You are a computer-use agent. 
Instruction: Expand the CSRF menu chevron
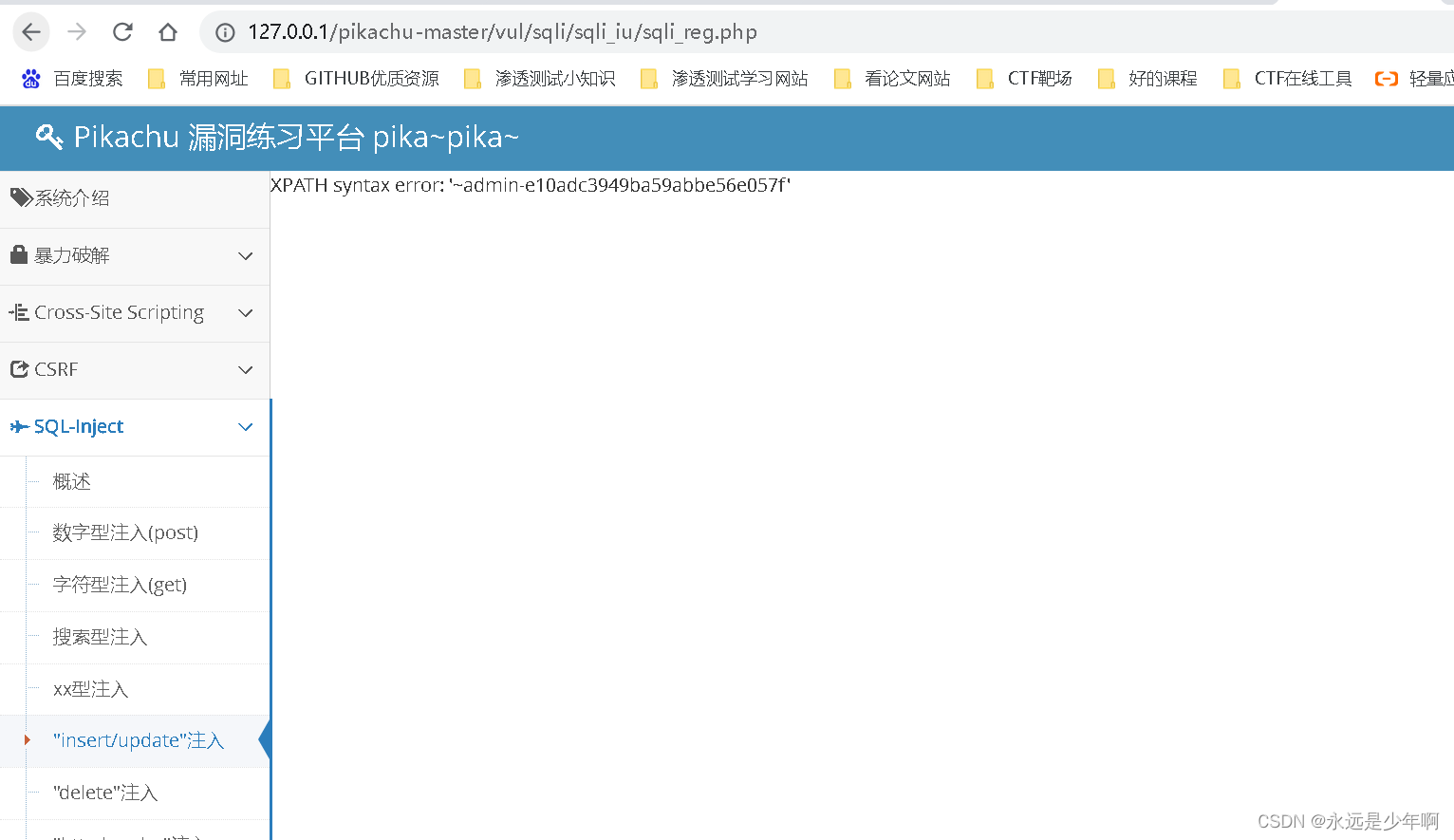246,370
